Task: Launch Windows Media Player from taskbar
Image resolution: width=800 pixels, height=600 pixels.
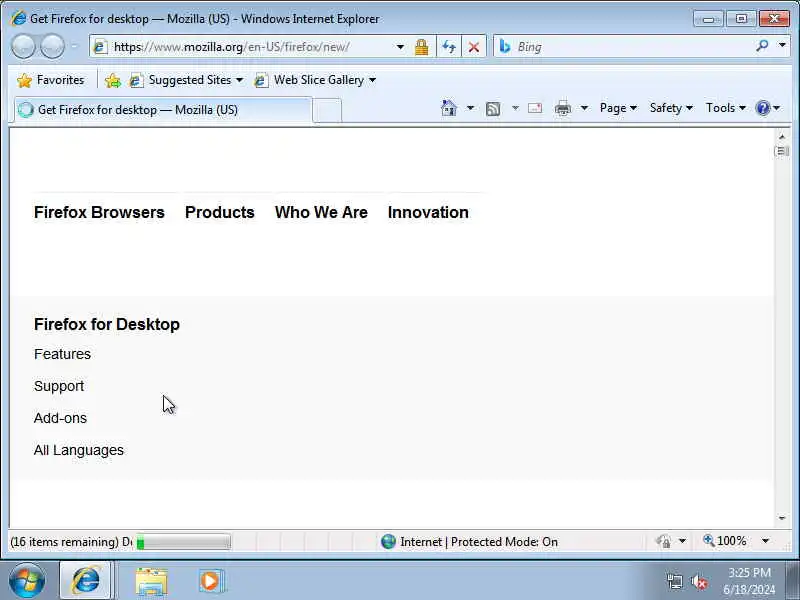Action: (x=210, y=581)
